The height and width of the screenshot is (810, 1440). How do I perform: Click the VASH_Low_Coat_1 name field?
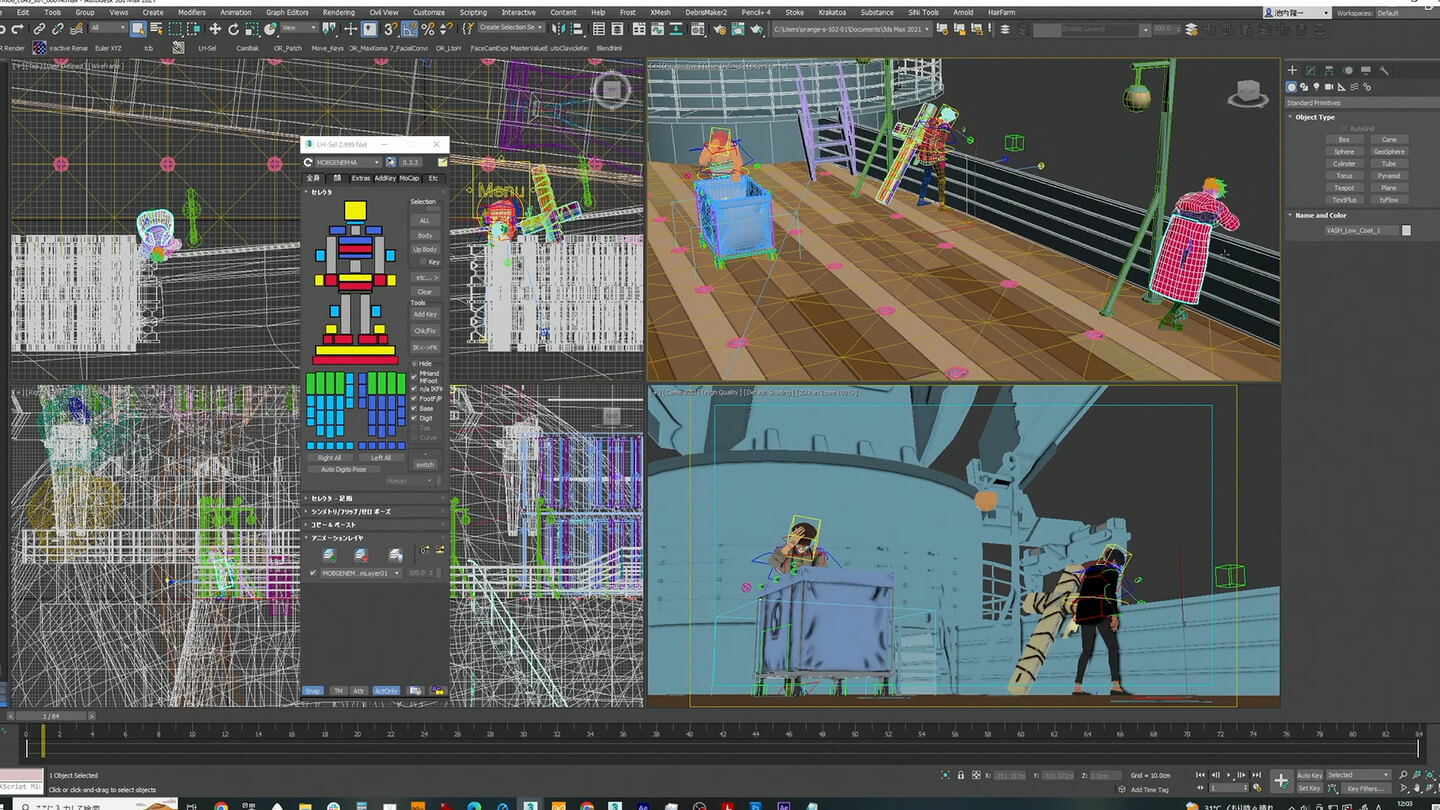point(1361,230)
